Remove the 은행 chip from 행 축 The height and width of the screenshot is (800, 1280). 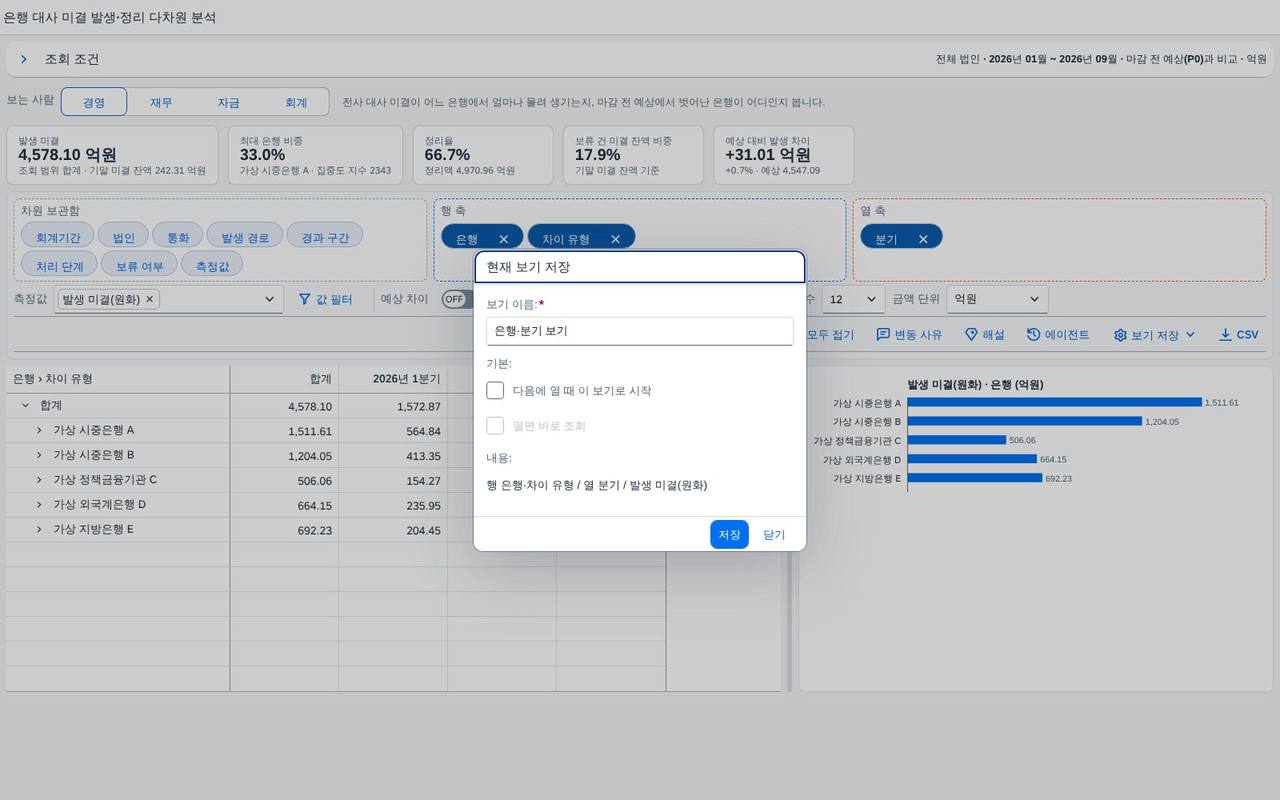coord(504,239)
